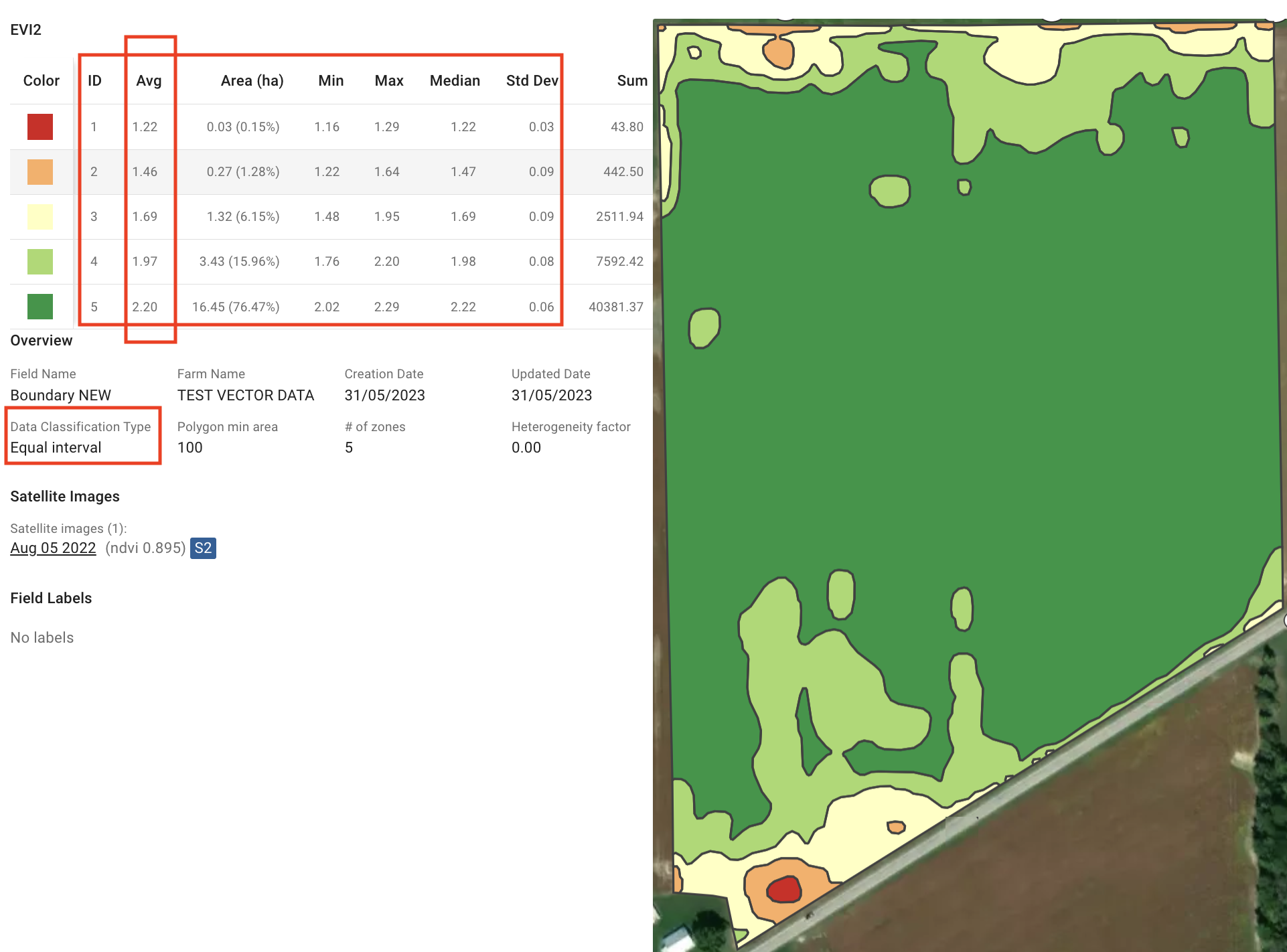Click the TEST VECTOR DATA farm name

[x=245, y=395]
